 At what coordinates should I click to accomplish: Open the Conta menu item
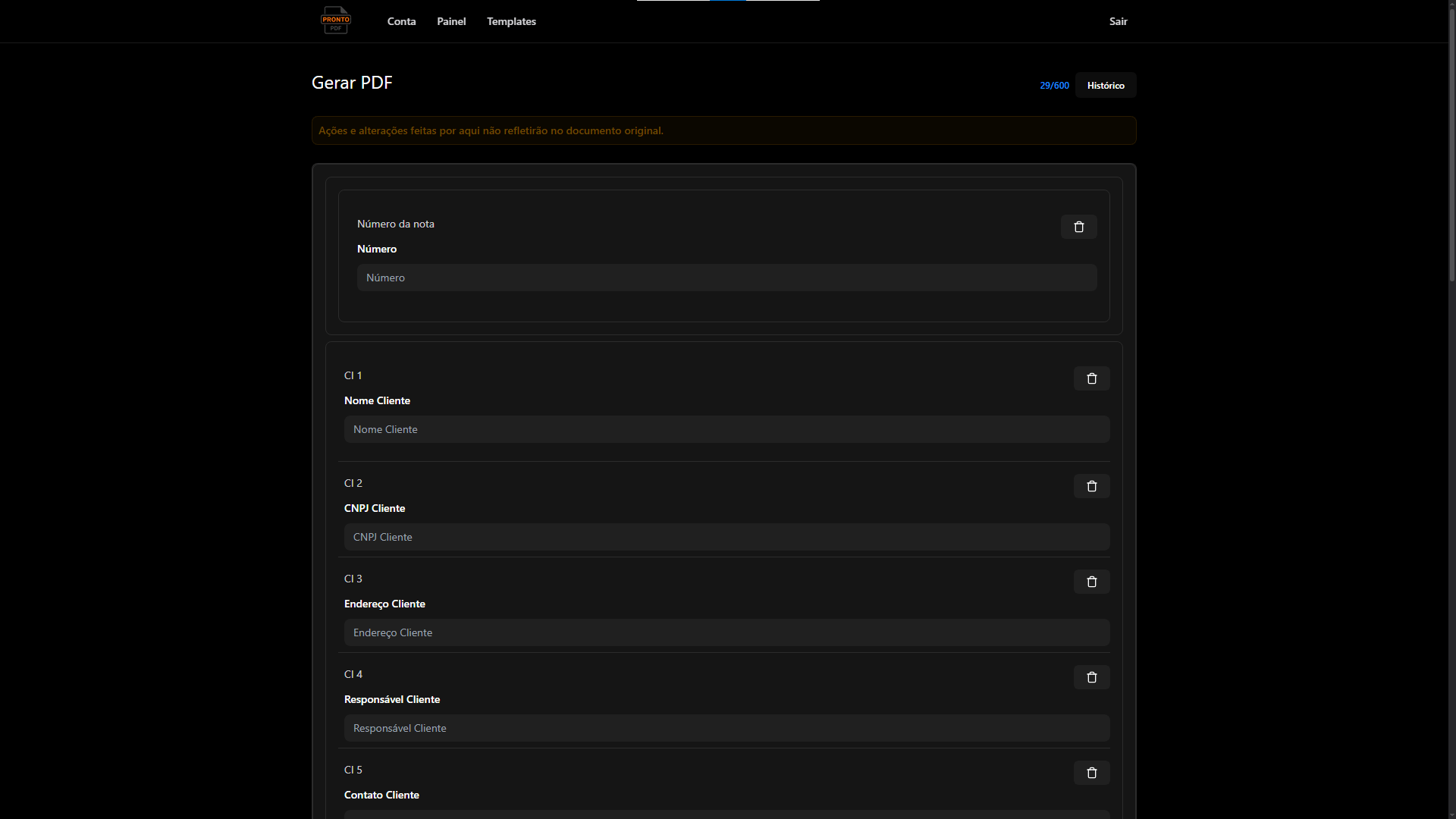click(x=401, y=21)
